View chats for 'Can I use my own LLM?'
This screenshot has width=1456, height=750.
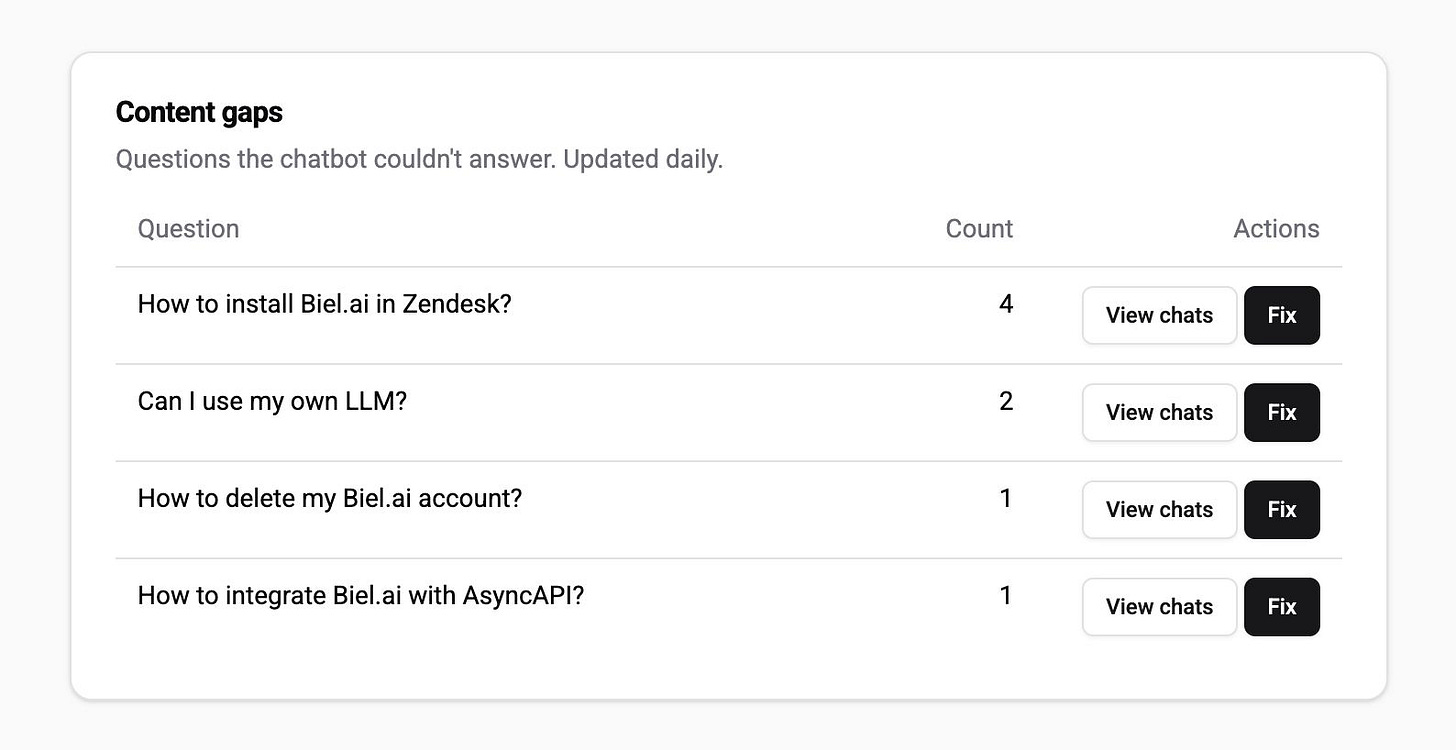coord(1159,412)
